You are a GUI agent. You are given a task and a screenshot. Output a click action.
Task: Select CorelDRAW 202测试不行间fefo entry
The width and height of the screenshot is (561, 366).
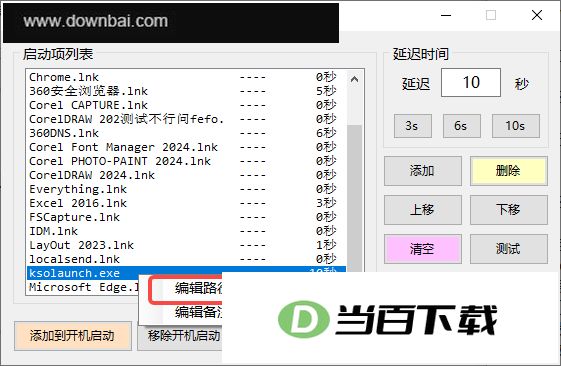[186, 119]
